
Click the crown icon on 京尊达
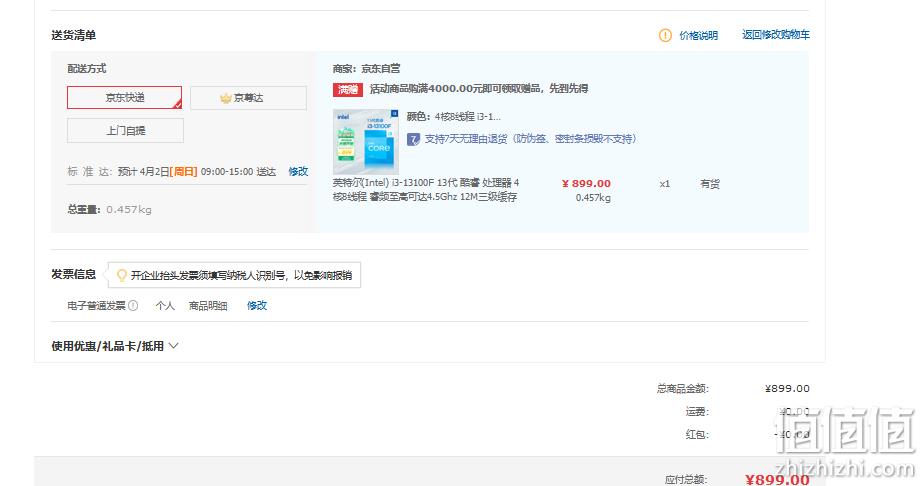point(226,98)
